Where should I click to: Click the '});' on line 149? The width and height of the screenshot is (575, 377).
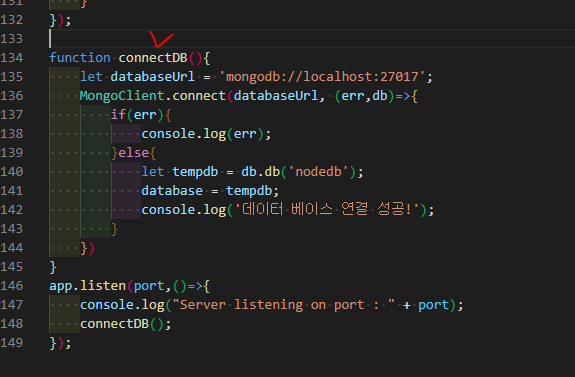coord(60,343)
